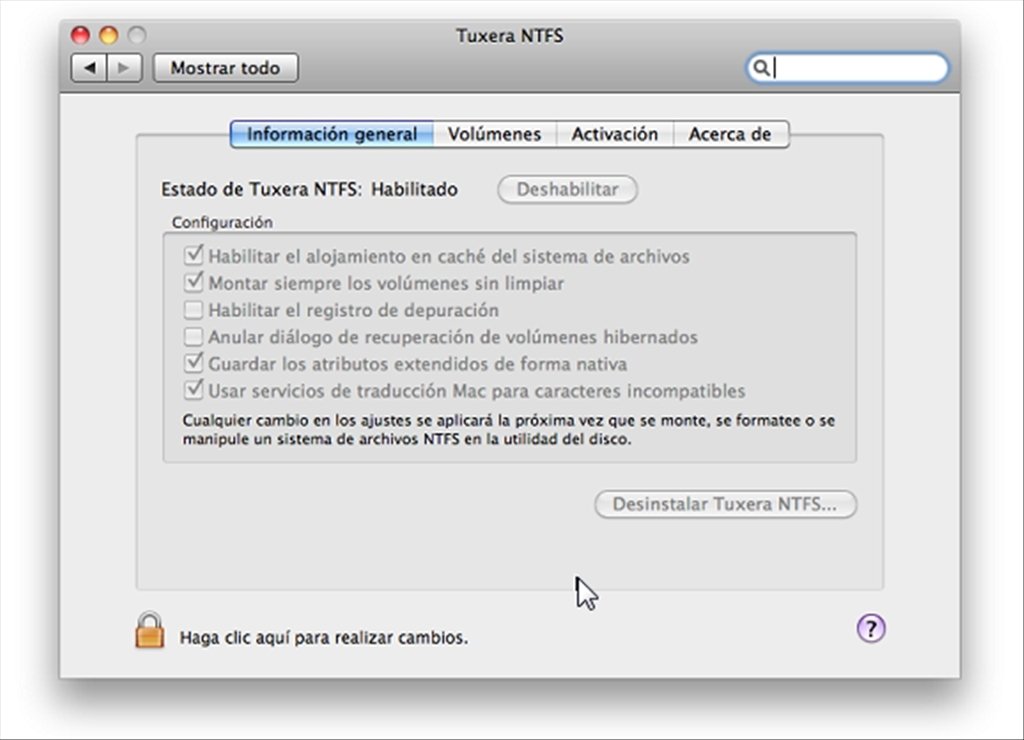Click the magnifying glass search icon
Screen dimensions: 1024x740
tap(761, 68)
